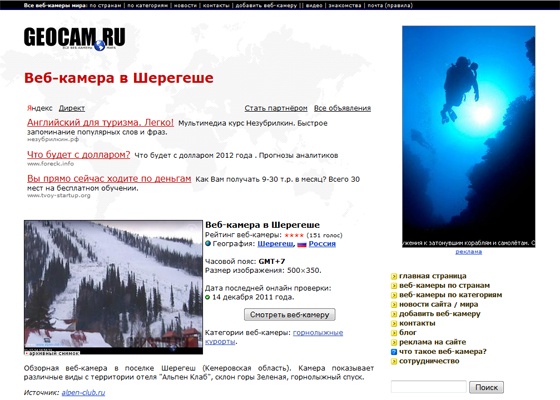Open sidebar 'добавить веб-камеру' link
This screenshot has height=400, width=560.
tap(440, 314)
